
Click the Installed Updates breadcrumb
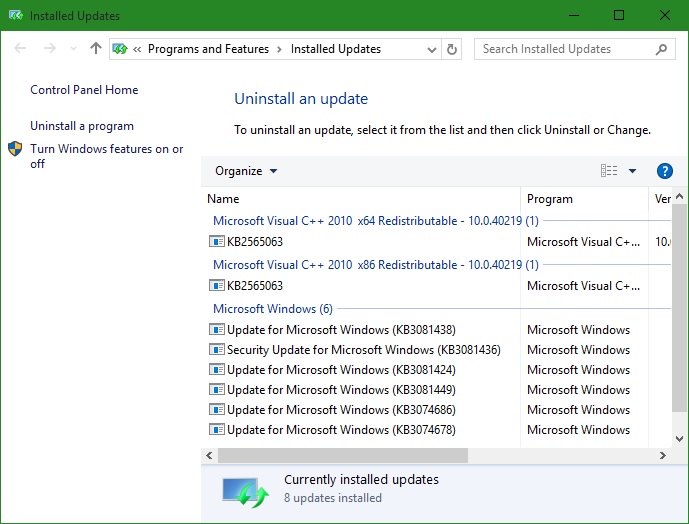click(x=336, y=49)
